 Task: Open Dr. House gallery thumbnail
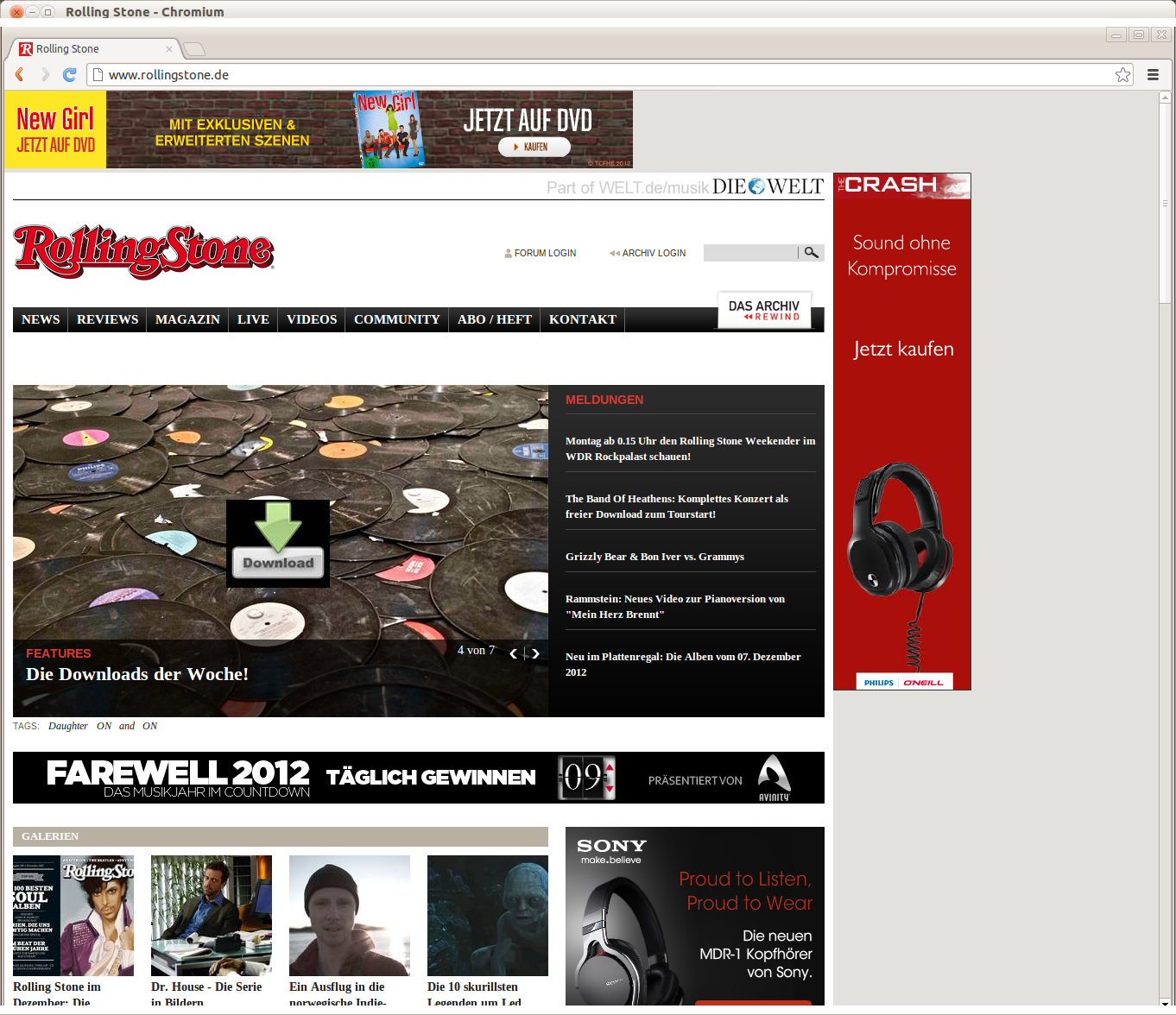(212, 916)
